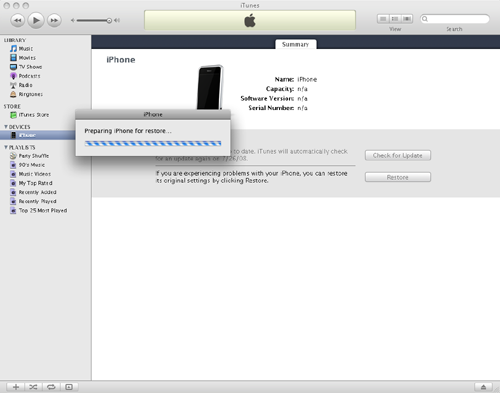Open Recently Added smart playlist
Viewport: 500px width, 393px height.
coord(33,192)
